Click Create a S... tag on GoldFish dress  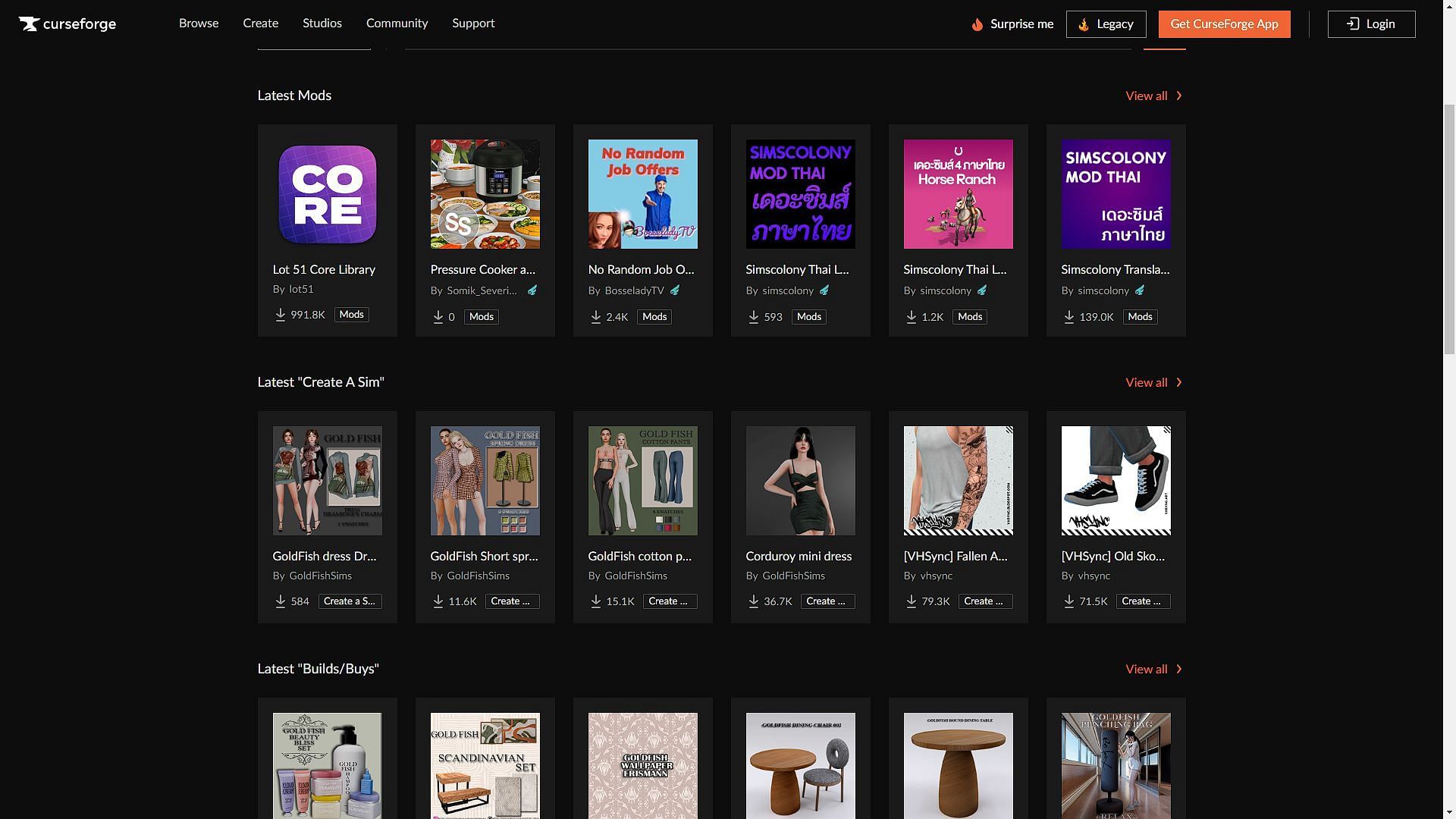(350, 601)
